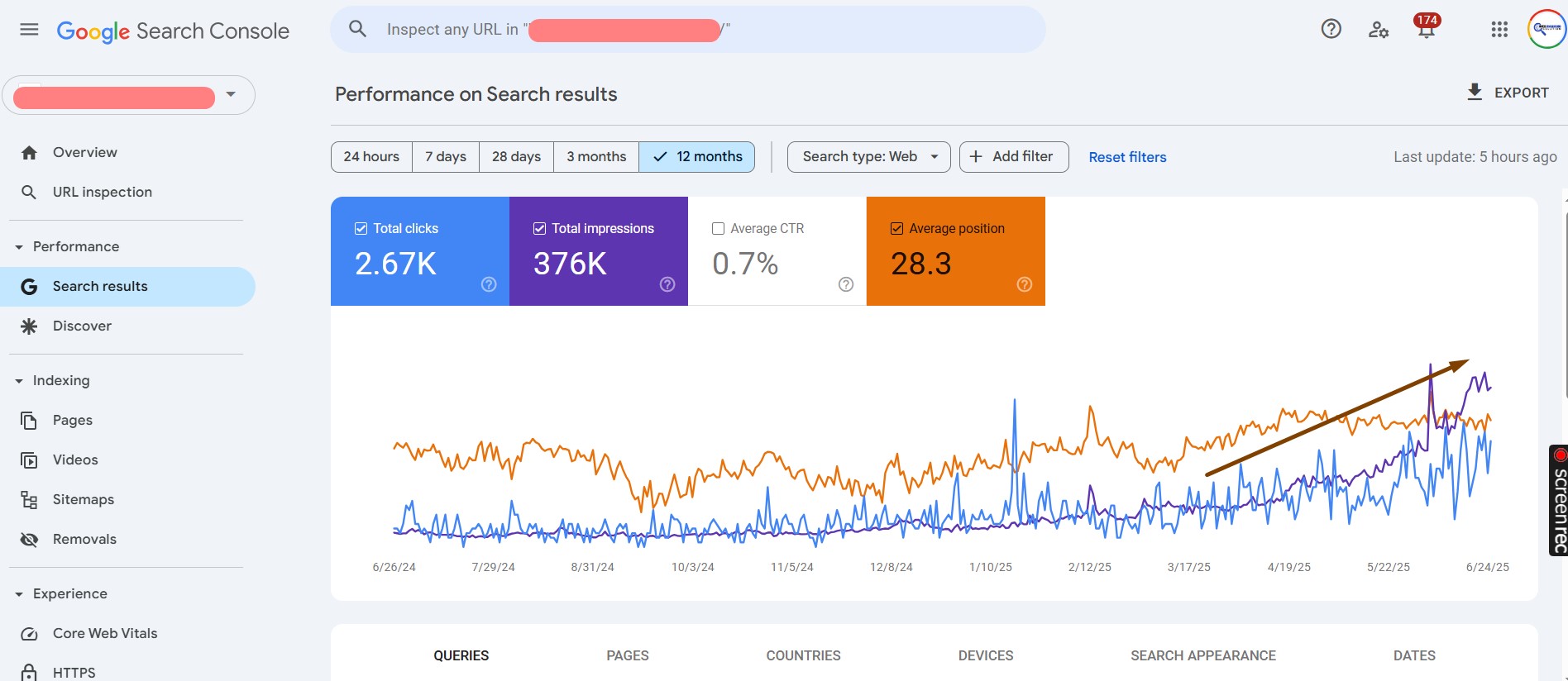
Task: Click the Average CTR metric card
Action: pyautogui.click(x=777, y=251)
